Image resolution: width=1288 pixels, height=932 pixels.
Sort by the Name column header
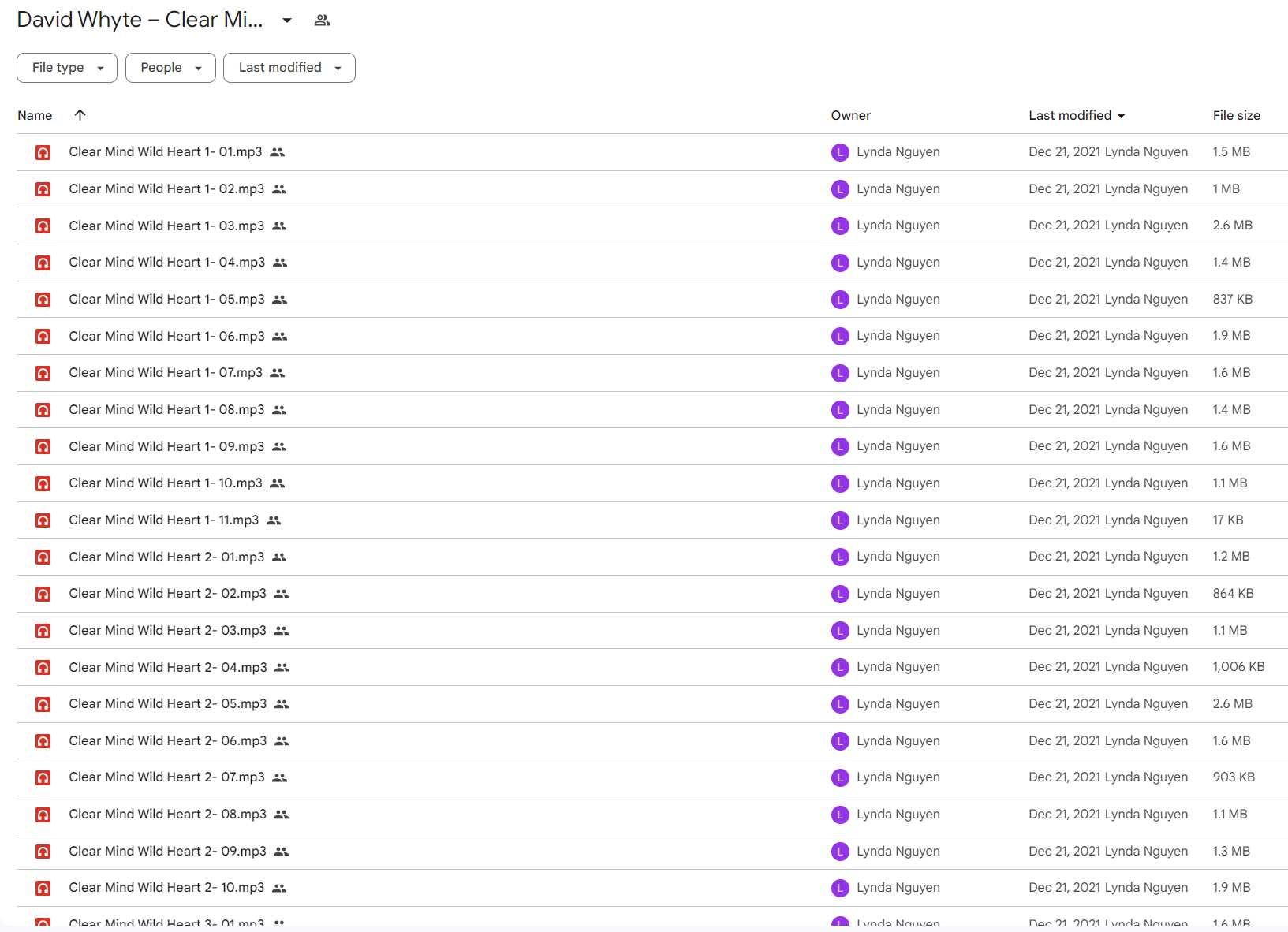click(x=35, y=115)
